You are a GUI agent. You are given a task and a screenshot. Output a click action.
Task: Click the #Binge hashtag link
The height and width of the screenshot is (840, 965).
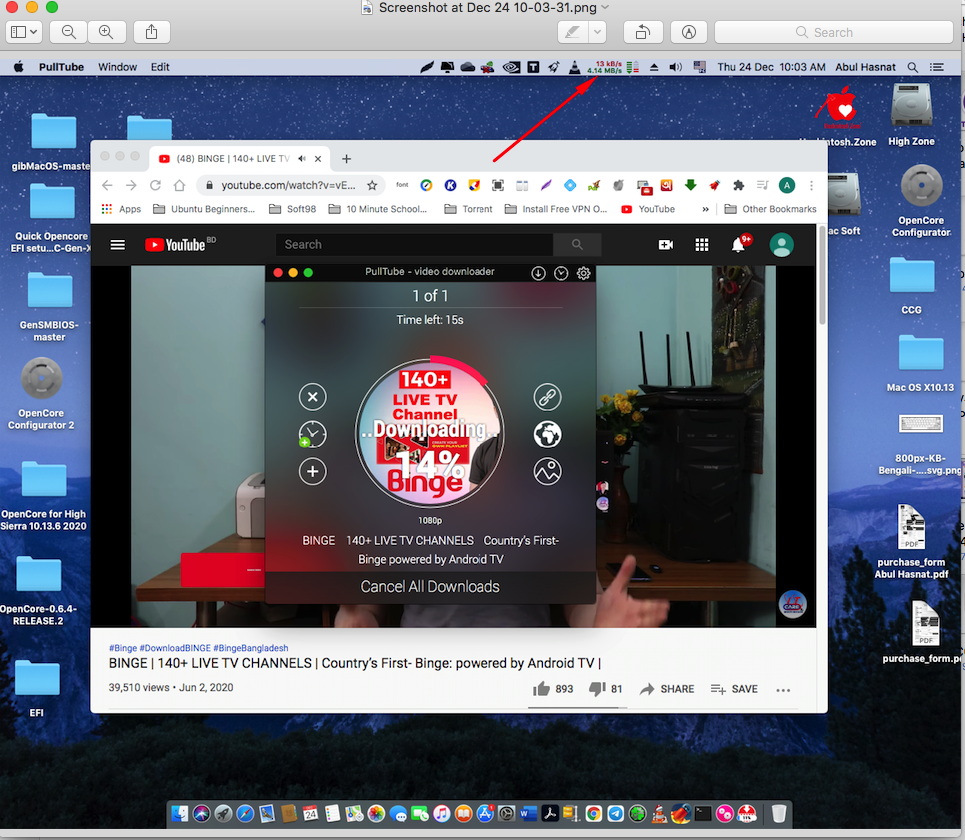coord(123,648)
